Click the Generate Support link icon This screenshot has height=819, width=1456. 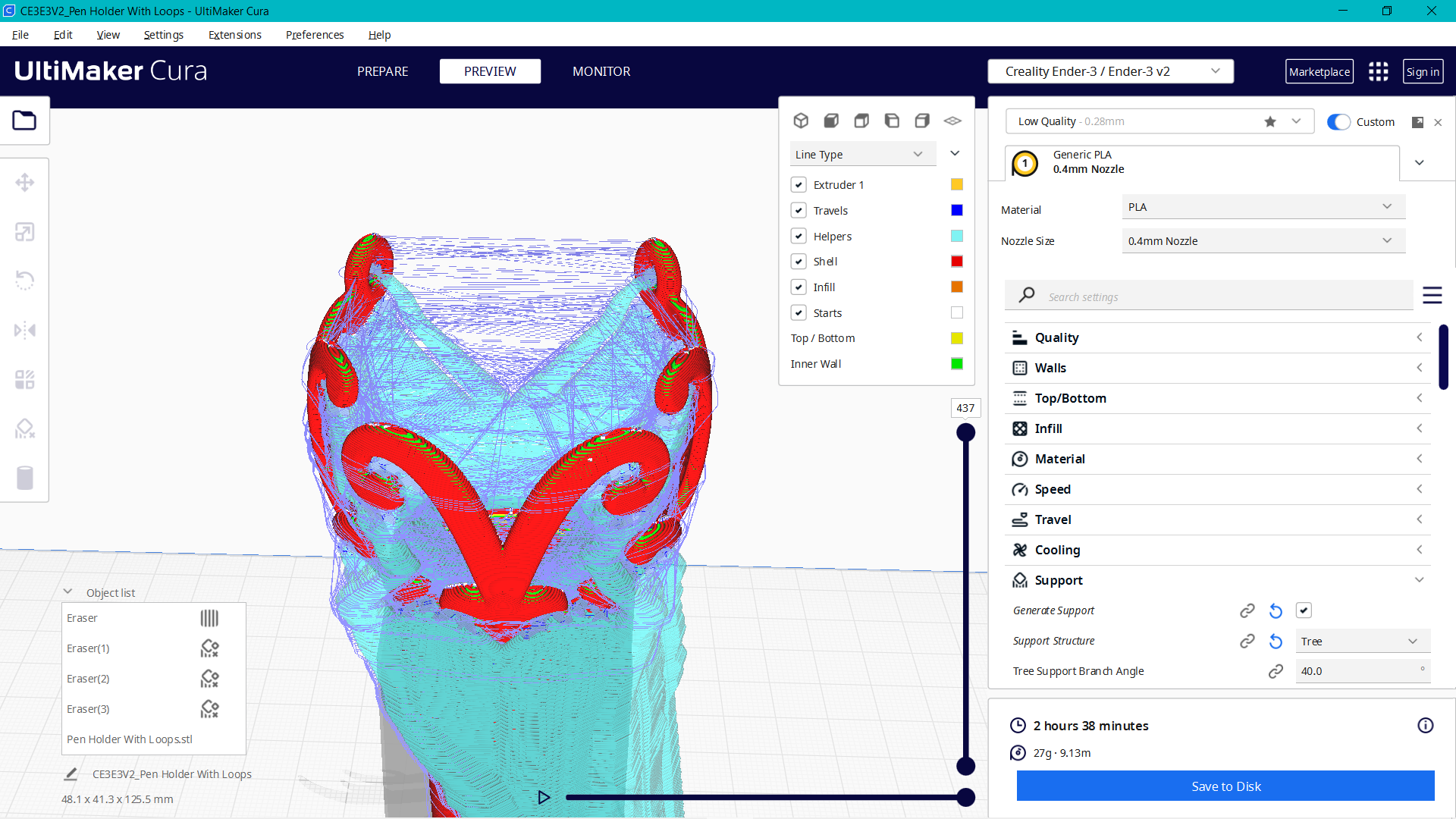click(1247, 610)
